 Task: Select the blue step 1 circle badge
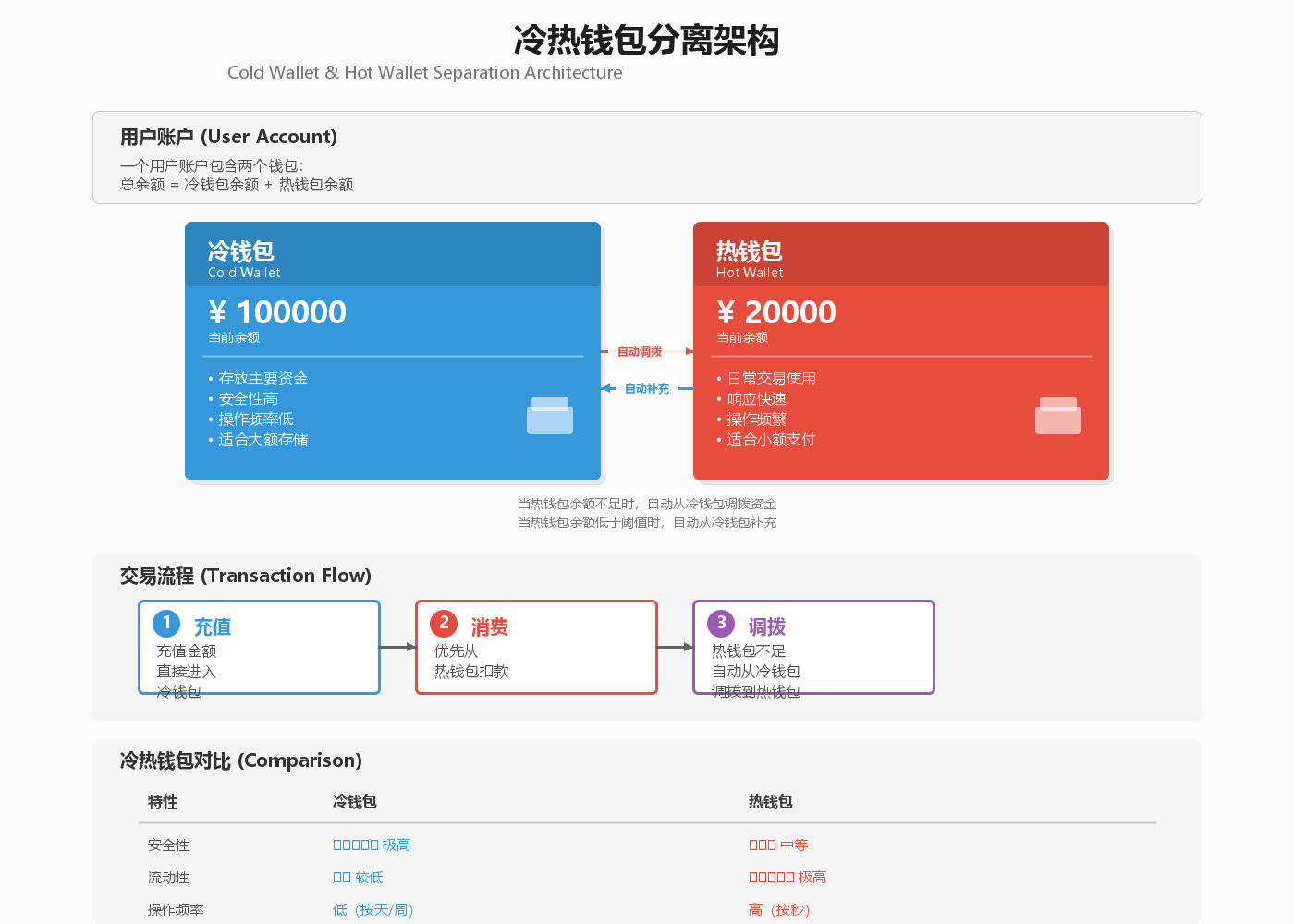pyautogui.click(x=166, y=624)
